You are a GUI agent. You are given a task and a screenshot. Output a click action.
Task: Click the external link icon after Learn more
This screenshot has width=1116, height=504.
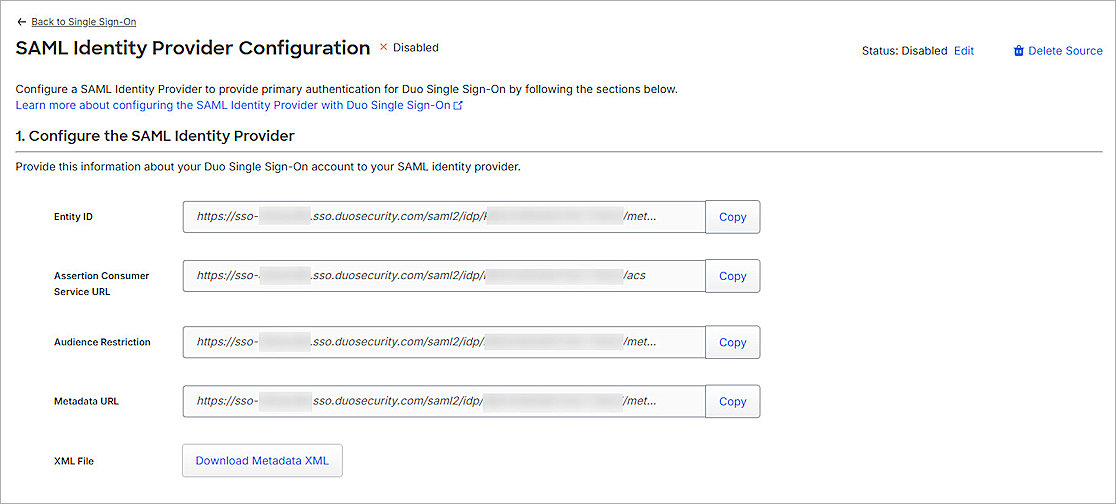coord(458,105)
